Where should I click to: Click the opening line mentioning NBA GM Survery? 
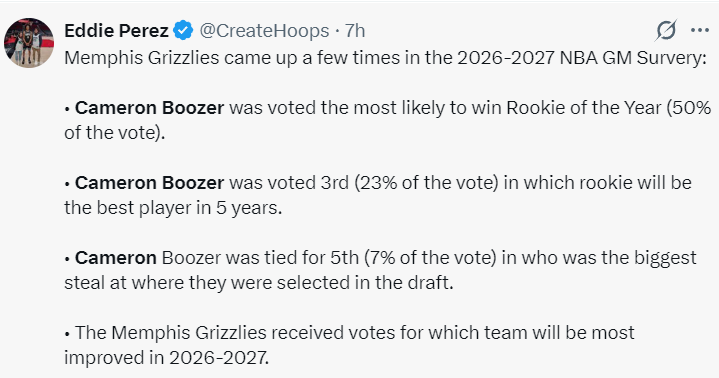coord(385,58)
